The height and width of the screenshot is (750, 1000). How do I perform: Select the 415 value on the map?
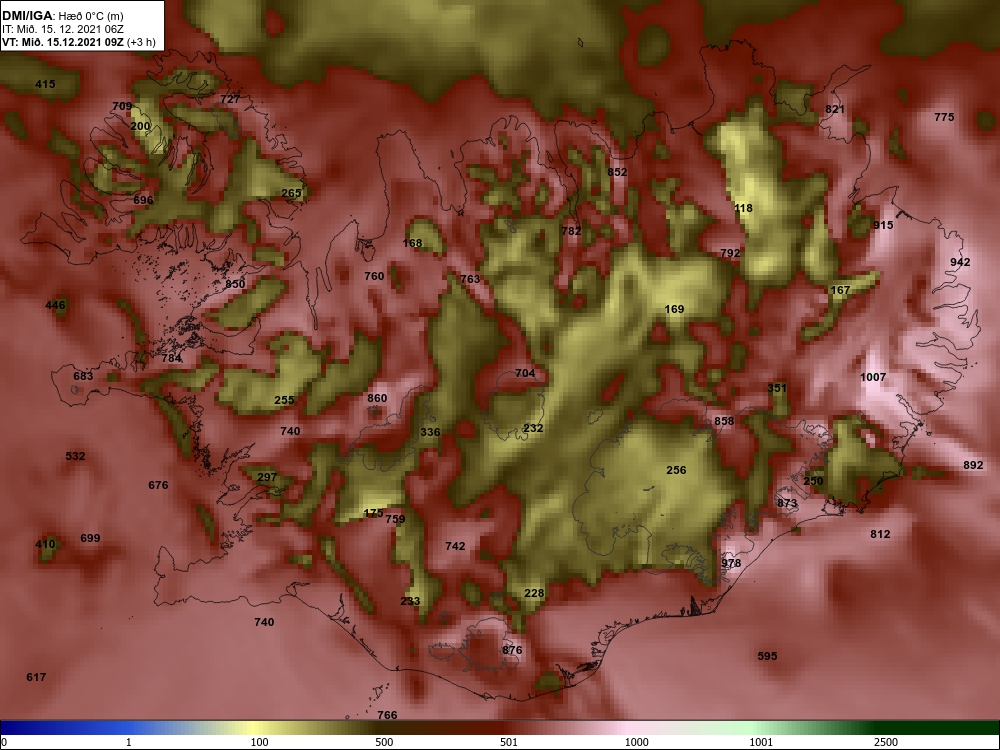coord(45,84)
